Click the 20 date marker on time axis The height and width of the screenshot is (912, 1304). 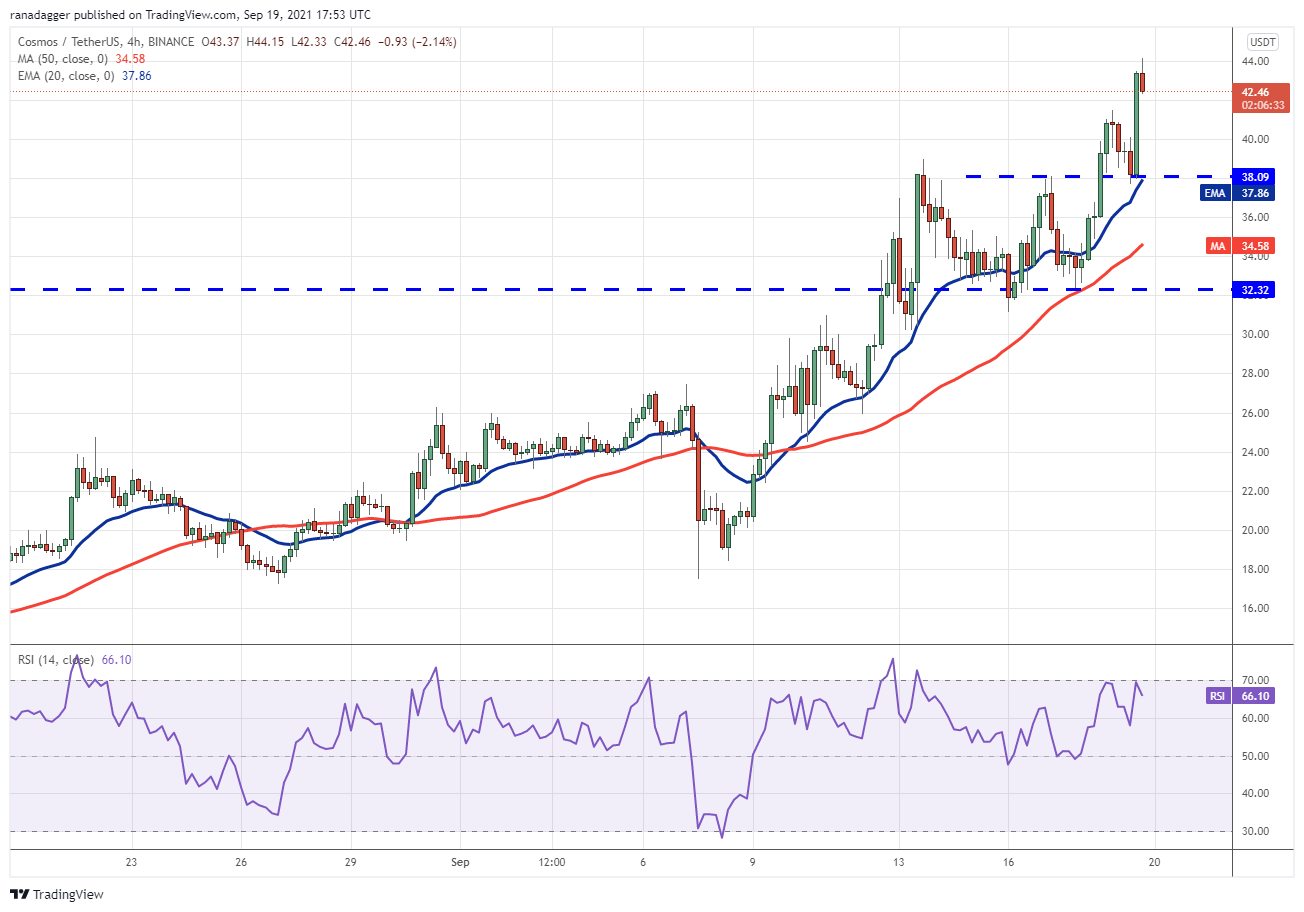tap(1154, 861)
